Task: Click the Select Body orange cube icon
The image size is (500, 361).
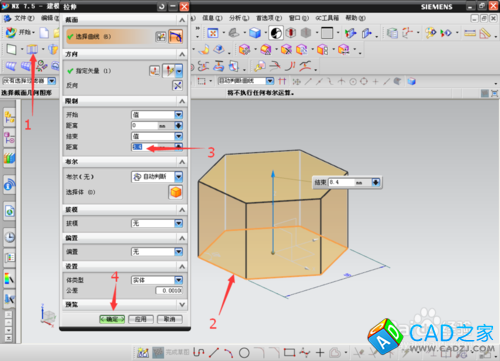Action: [176, 192]
